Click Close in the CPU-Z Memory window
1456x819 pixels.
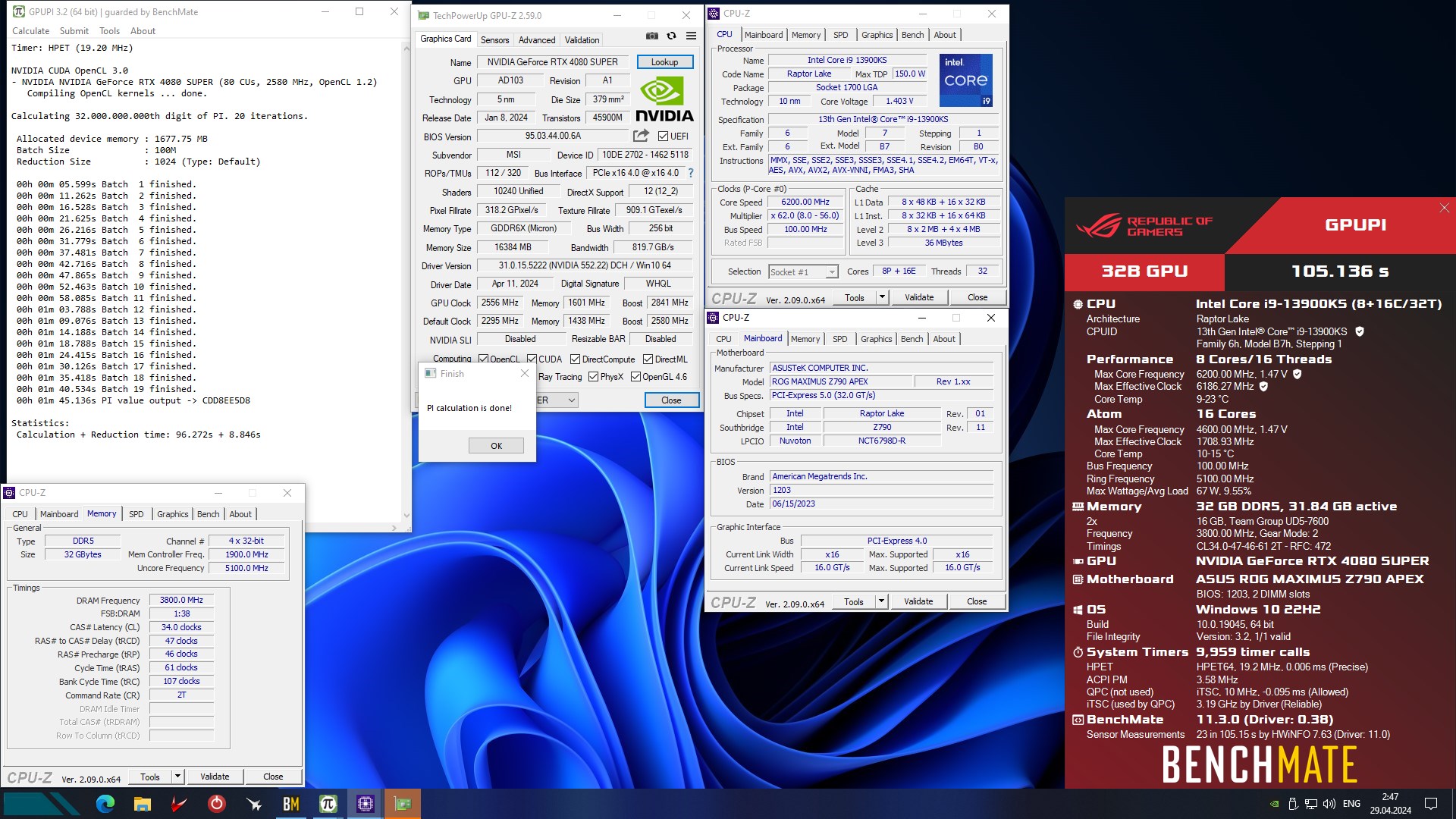pos(273,777)
